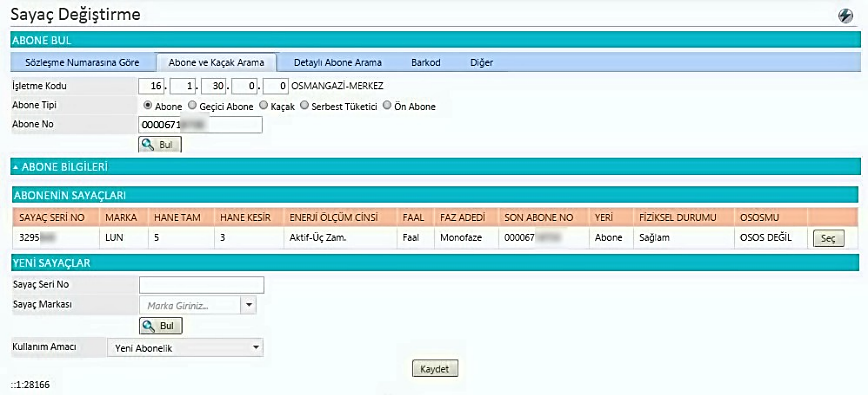Select the Geçici Abone radio button
This screenshot has width=868, height=395.
[192, 106]
